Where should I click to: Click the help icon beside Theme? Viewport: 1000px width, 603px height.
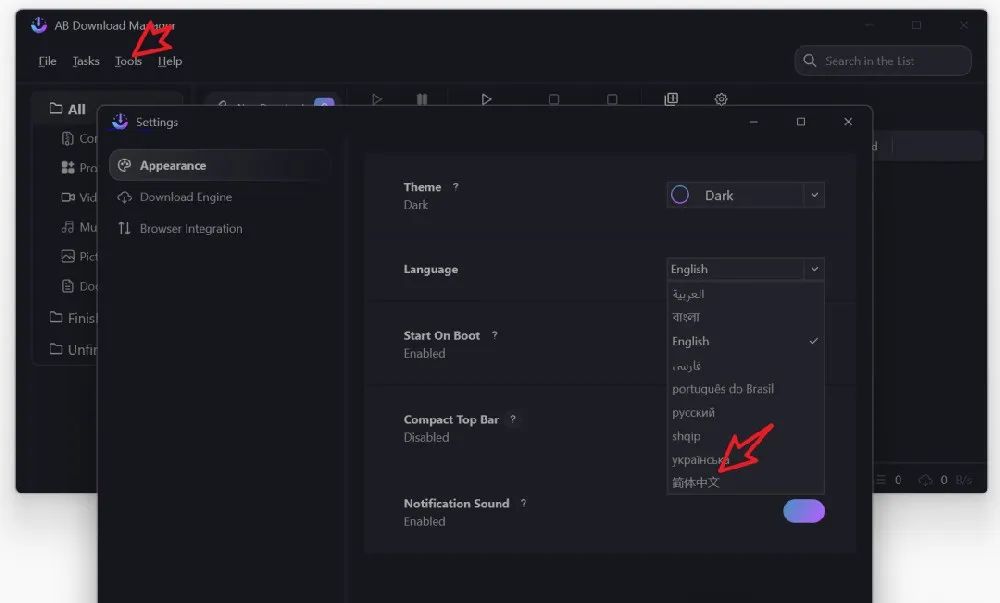[455, 187]
